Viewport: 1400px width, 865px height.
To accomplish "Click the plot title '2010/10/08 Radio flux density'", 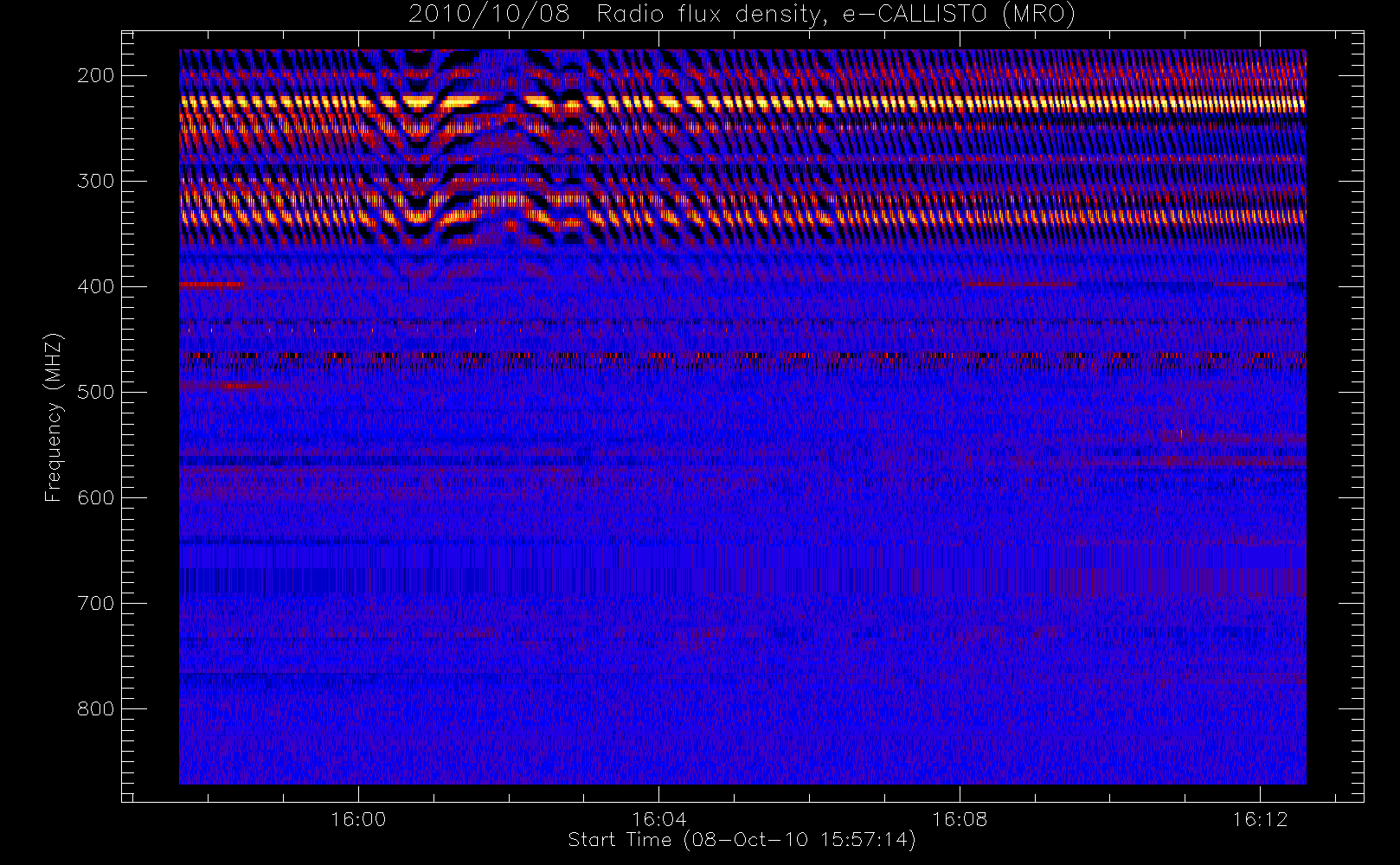I will coord(742,14).
